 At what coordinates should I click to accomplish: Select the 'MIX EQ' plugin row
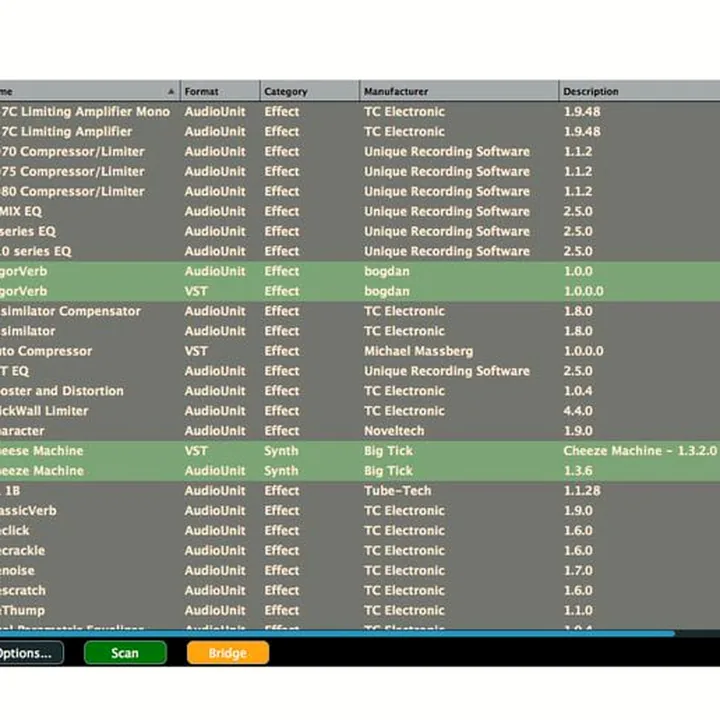click(x=360, y=211)
